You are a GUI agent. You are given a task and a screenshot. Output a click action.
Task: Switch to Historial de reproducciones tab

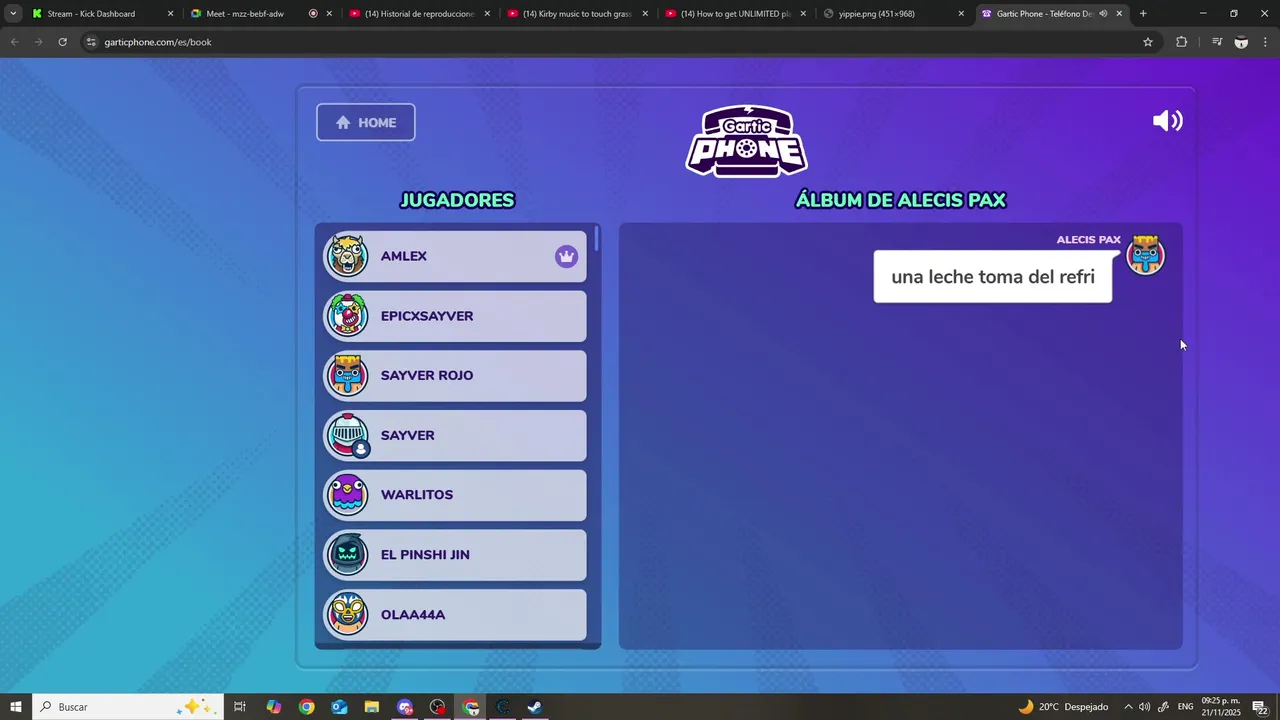[419, 14]
